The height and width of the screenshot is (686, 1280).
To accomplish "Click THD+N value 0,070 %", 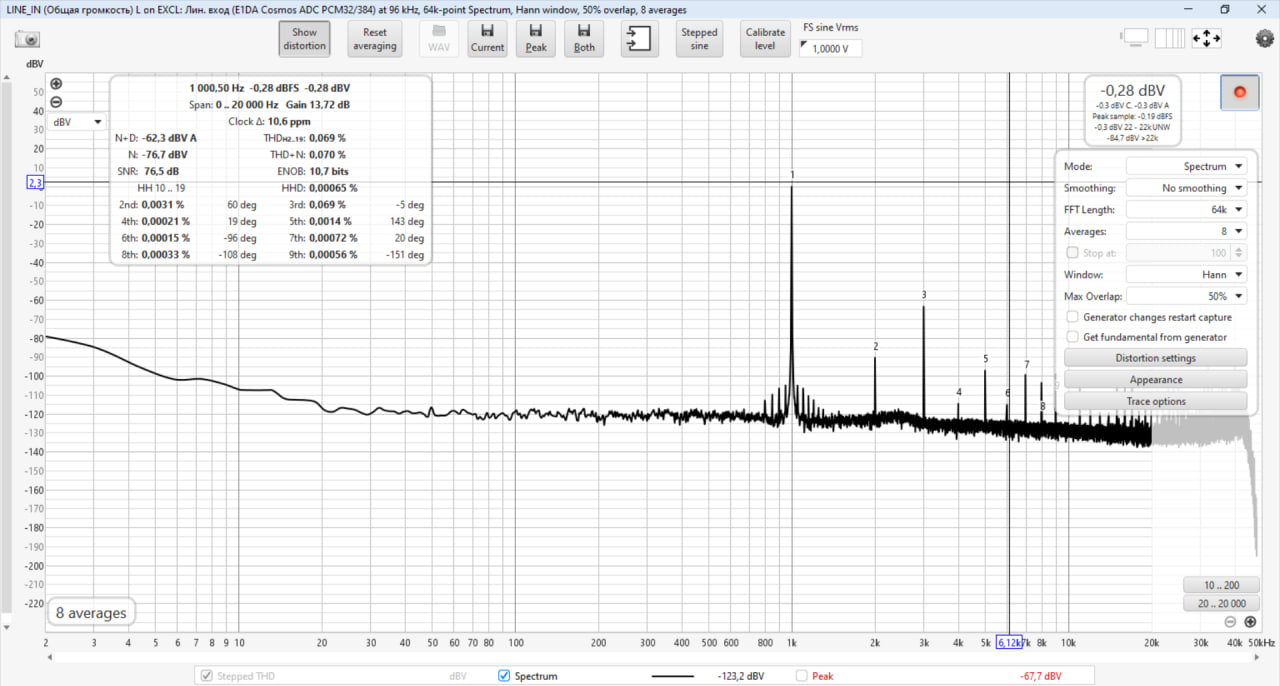I will click(328, 155).
